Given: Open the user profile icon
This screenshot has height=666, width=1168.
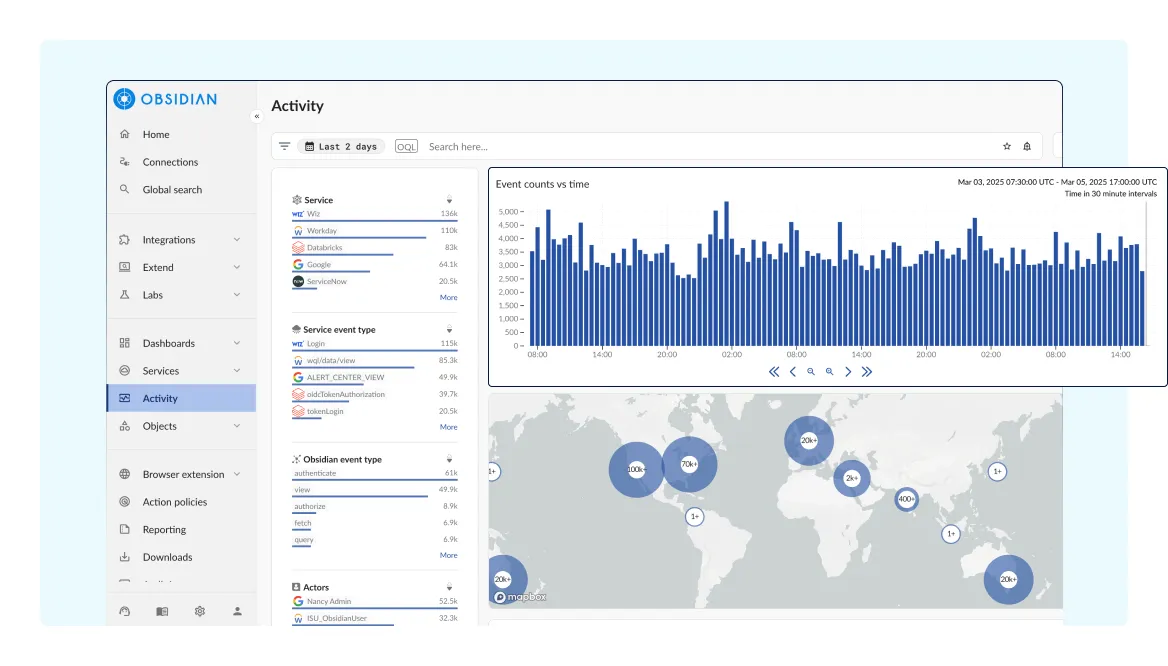Looking at the screenshot, I should (237, 612).
